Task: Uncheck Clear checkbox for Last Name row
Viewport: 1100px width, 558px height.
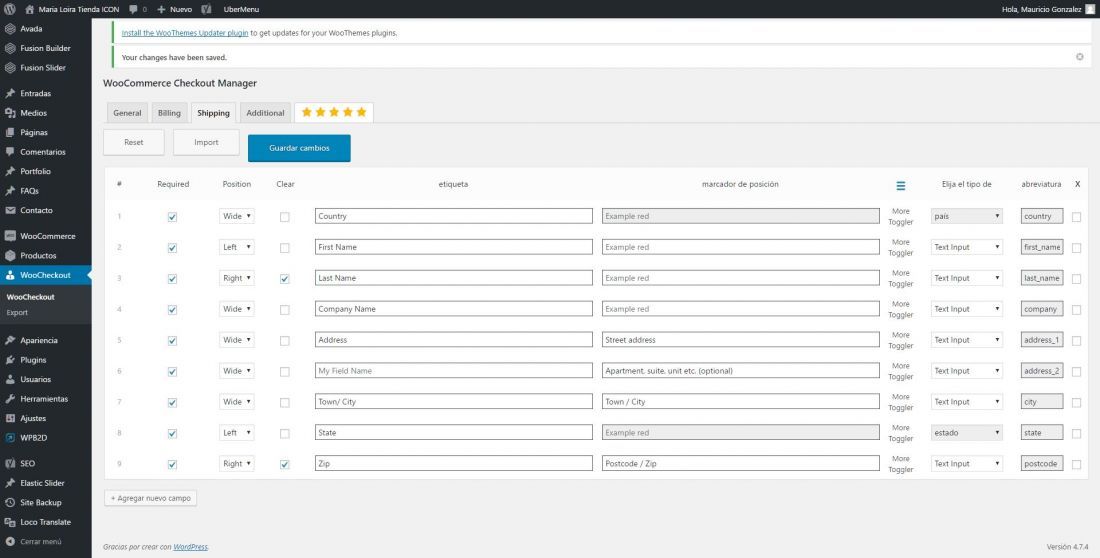Action: pos(284,279)
